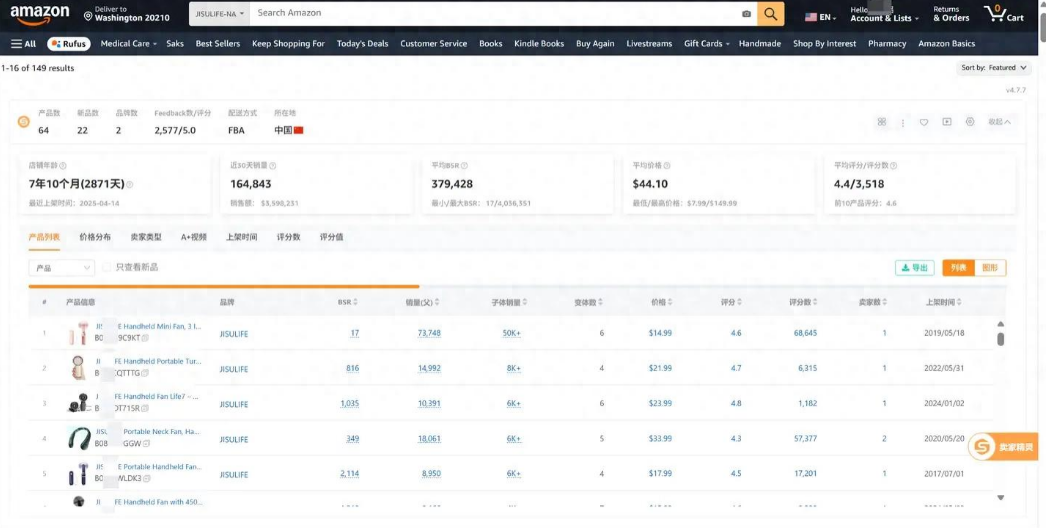
Task: Click the Search Amazon field
Action: pyautogui.click(x=494, y=13)
